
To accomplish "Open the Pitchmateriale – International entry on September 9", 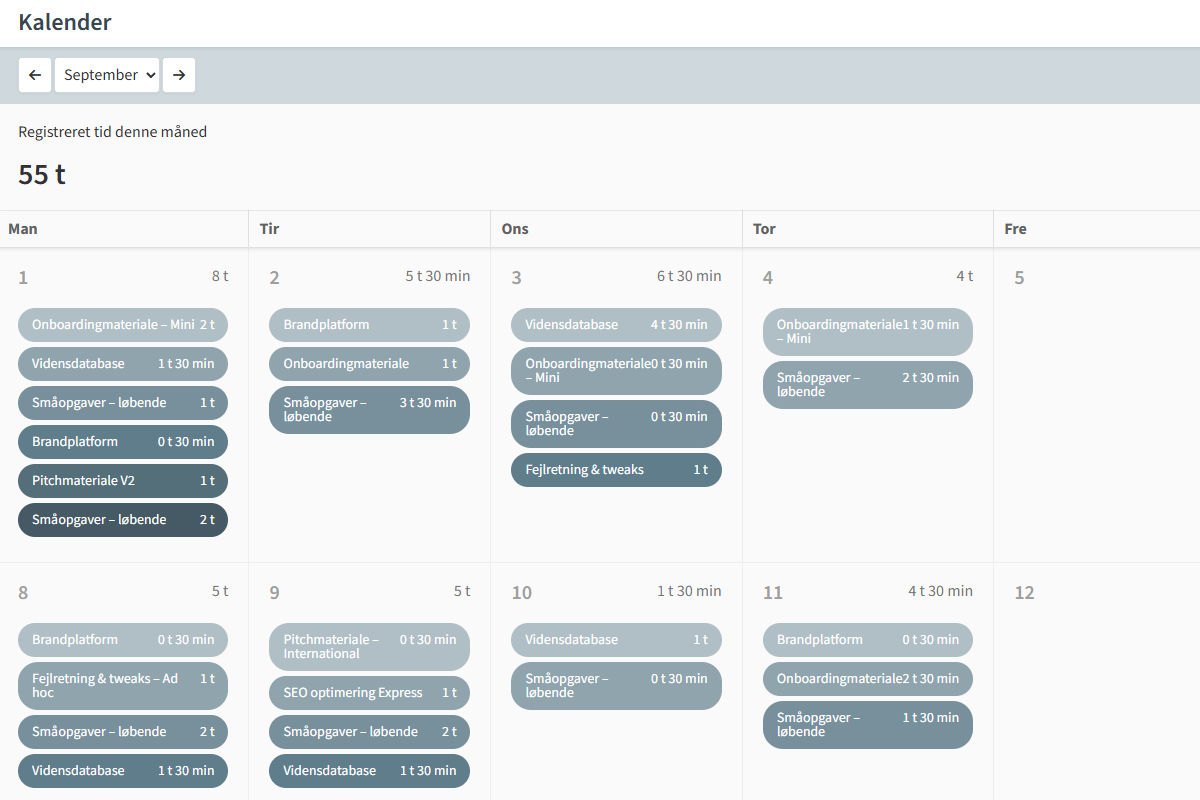I will [x=368, y=647].
